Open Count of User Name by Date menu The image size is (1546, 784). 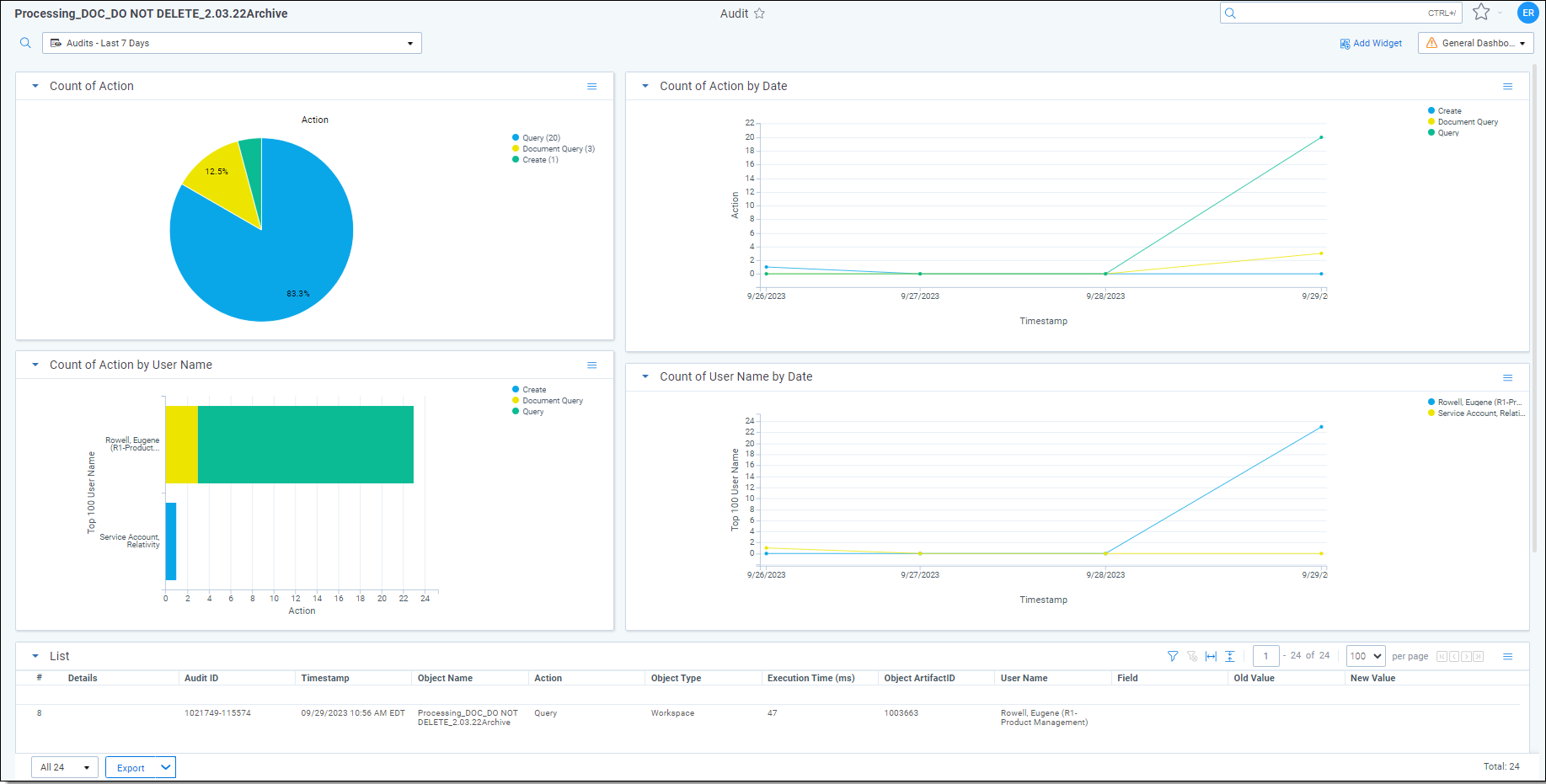pos(1507,377)
